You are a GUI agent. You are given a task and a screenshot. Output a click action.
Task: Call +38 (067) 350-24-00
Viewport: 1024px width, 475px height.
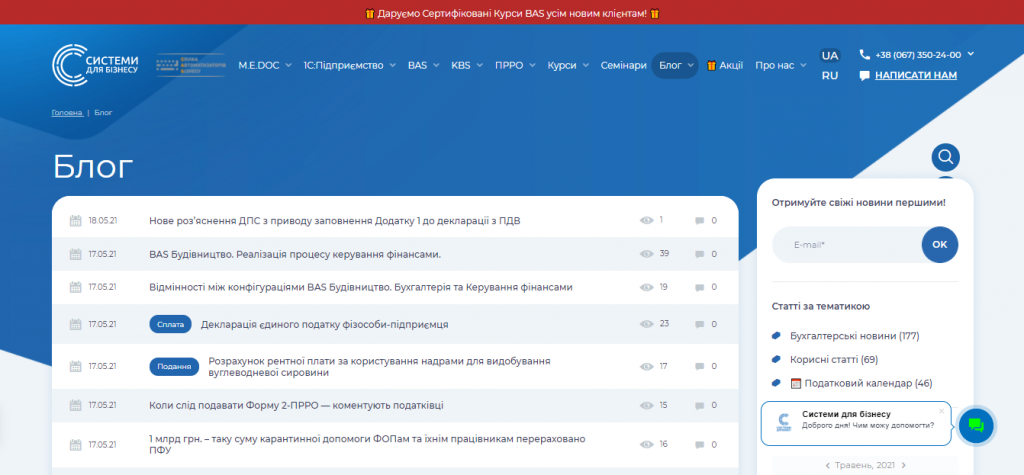918,55
